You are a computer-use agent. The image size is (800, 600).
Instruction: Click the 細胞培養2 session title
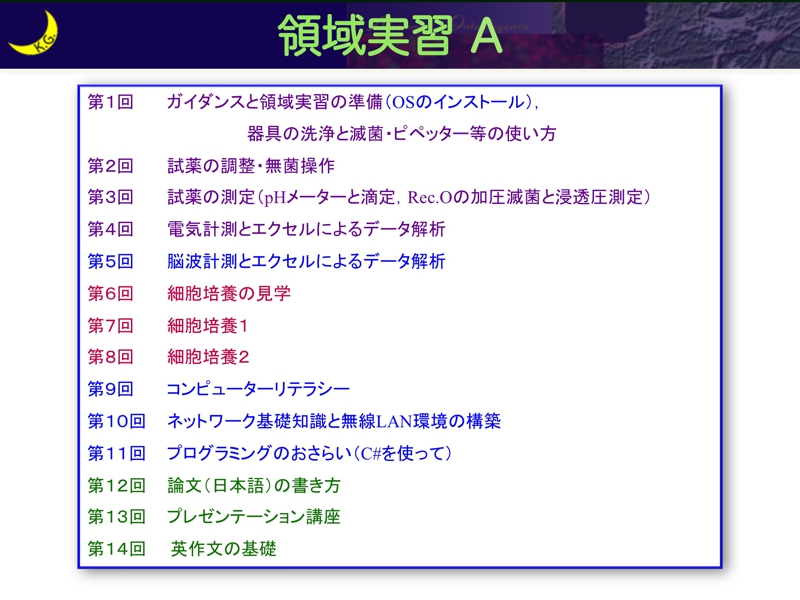[x=208, y=357]
